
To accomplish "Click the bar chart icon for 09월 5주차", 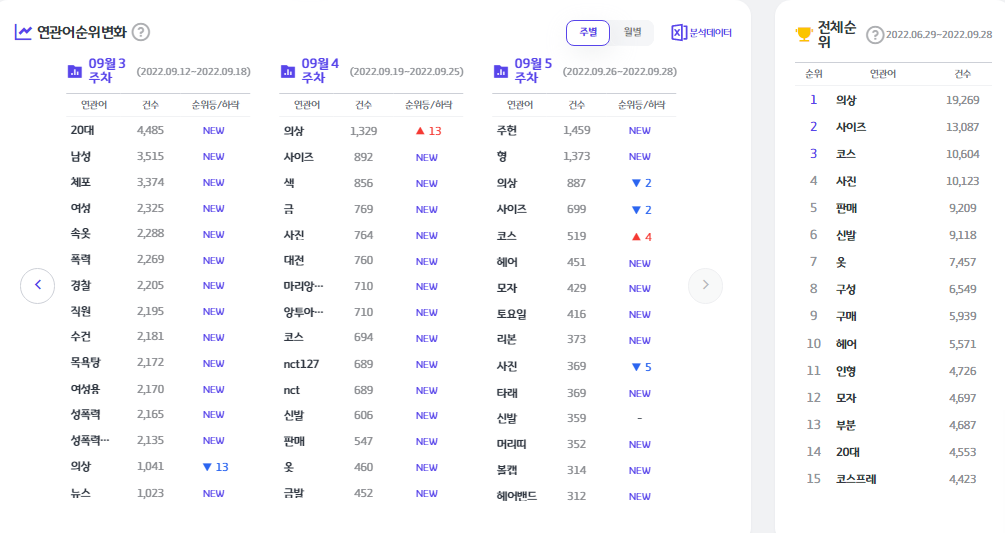I will (501, 71).
